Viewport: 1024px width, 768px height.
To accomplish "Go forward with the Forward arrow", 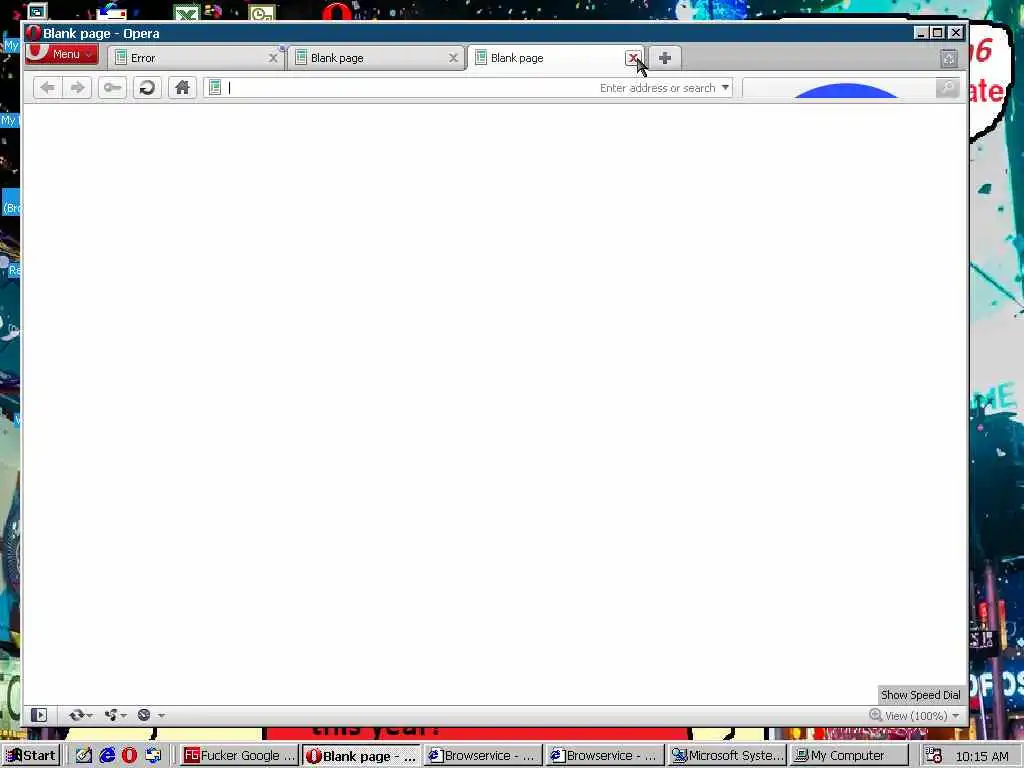I will (78, 88).
